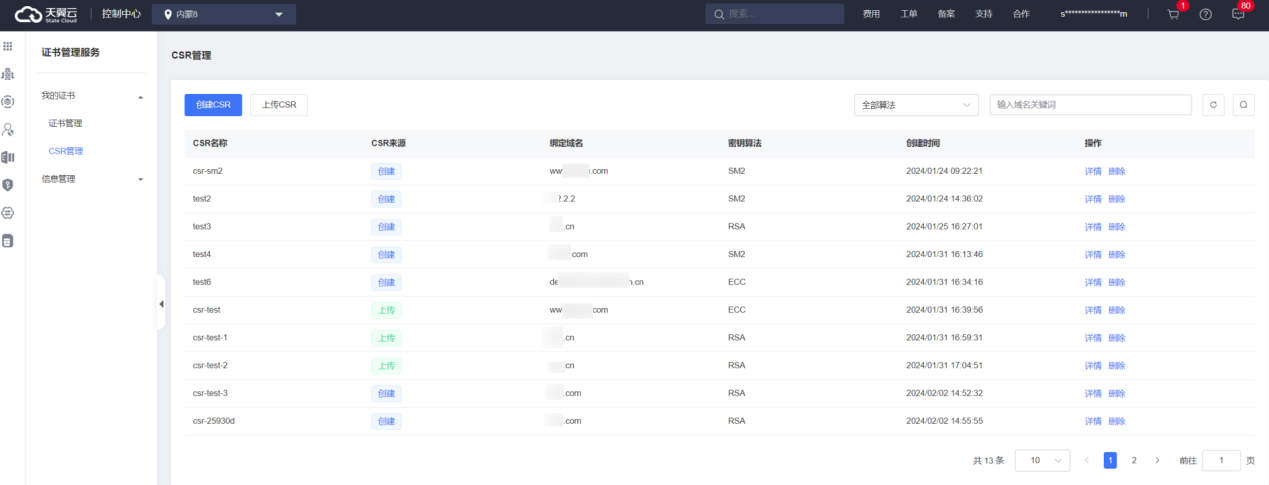The image size is (1269, 485).
Task: Open the 费用 top menu
Action: click(x=871, y=14)
